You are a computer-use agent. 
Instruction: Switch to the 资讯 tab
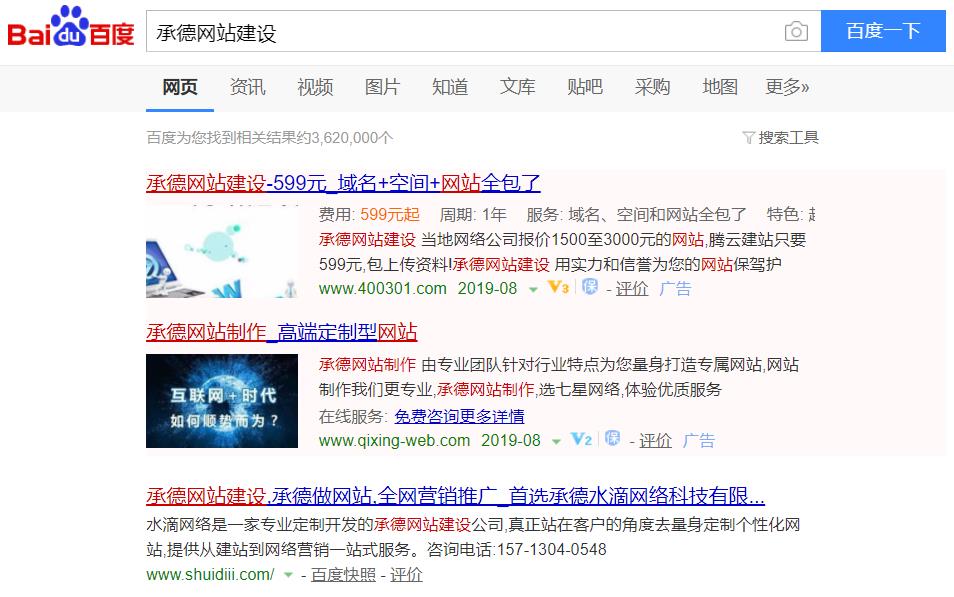[248, 87]
